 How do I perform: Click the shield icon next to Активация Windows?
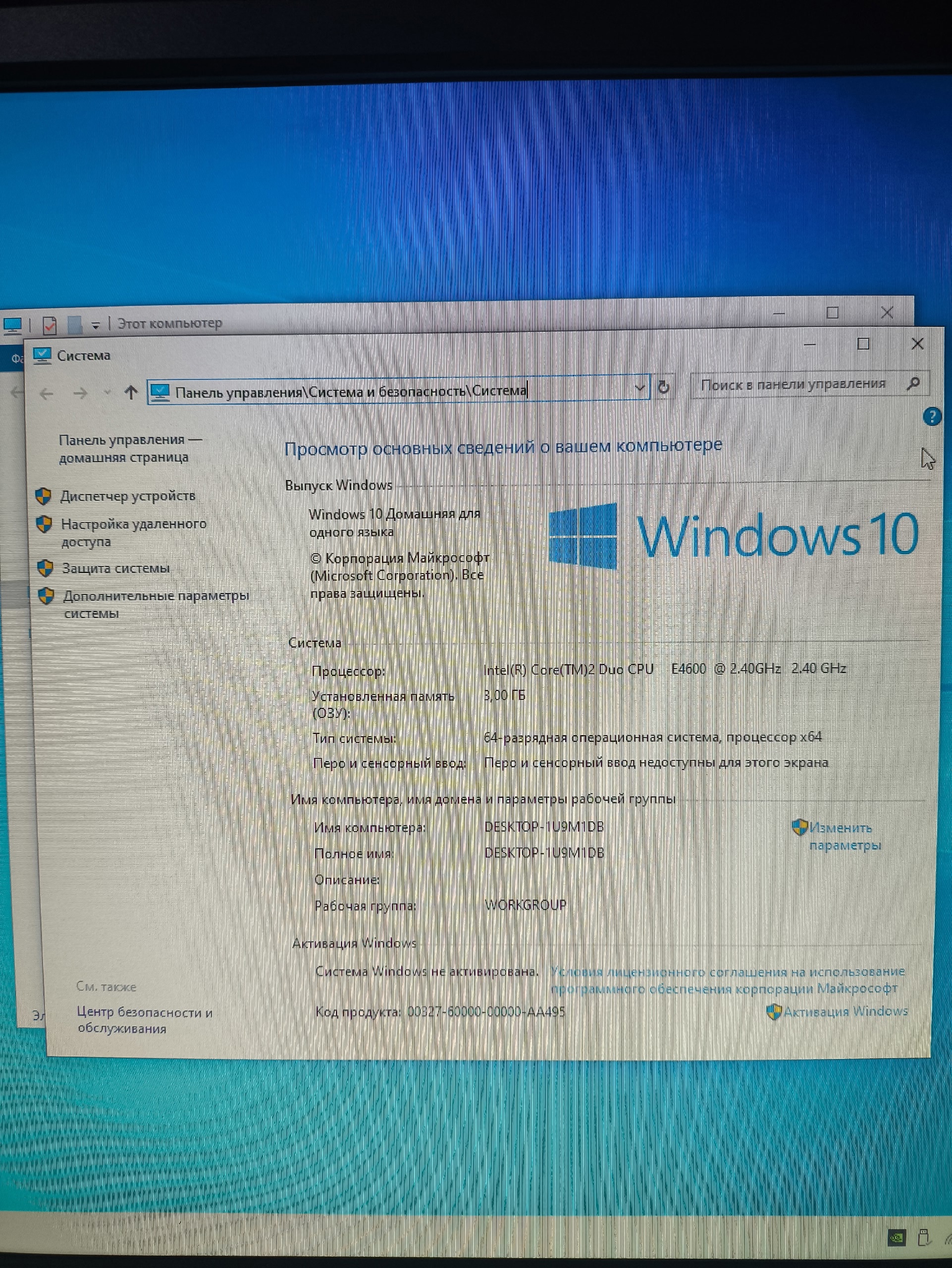tap(774, 1012)
